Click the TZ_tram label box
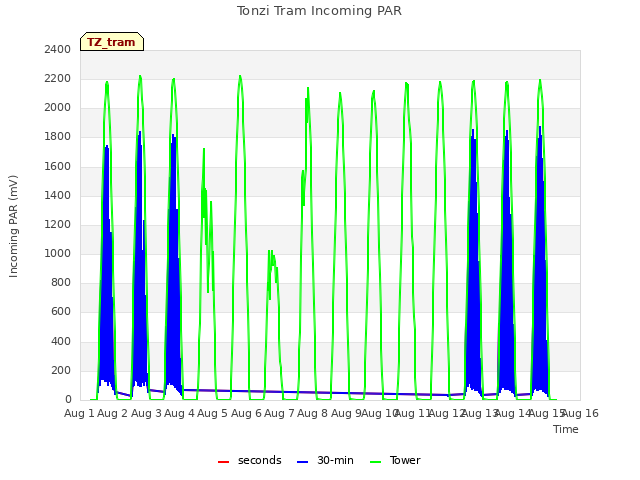The width and height of the screenshot is (640, 480). pos(112,42)
